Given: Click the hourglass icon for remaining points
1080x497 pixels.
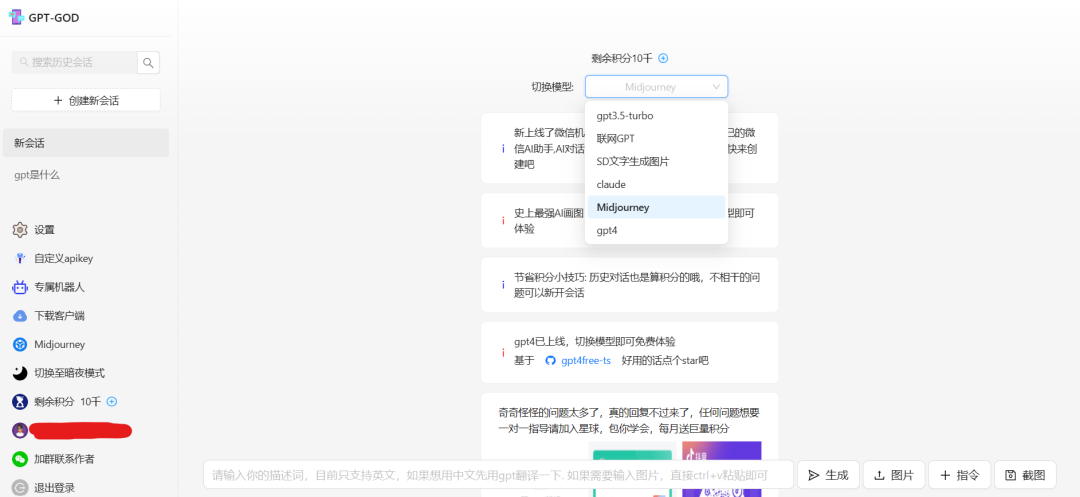Looking at the screenshot, I should point(20,401).
